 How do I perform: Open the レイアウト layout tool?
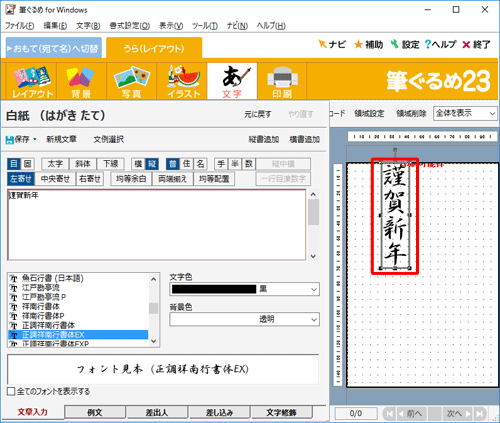(32, 81)
